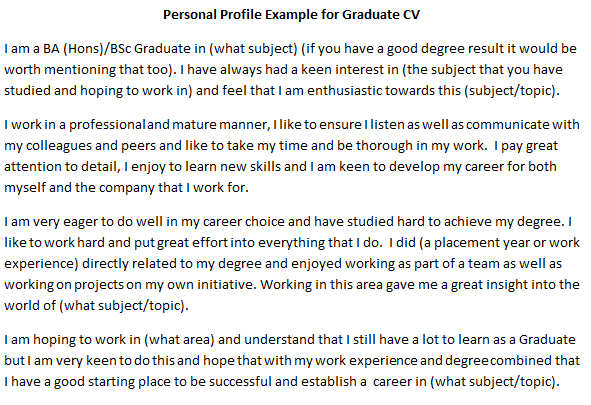Click the phrase 'worth mentioning that too'
The height and width of the screenshot is (405, 591).
(x=86, y=70)
